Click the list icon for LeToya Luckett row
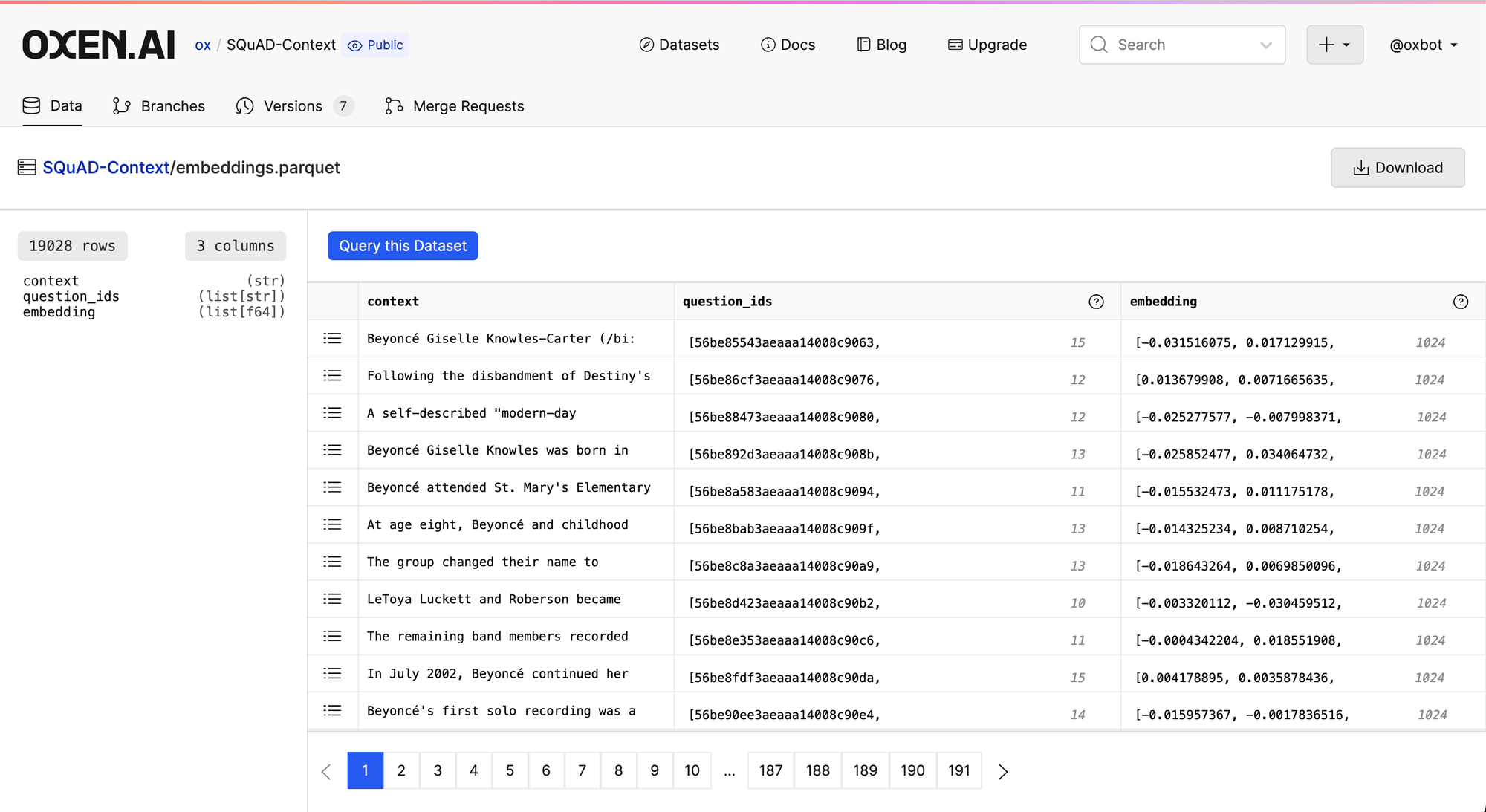 332,600
